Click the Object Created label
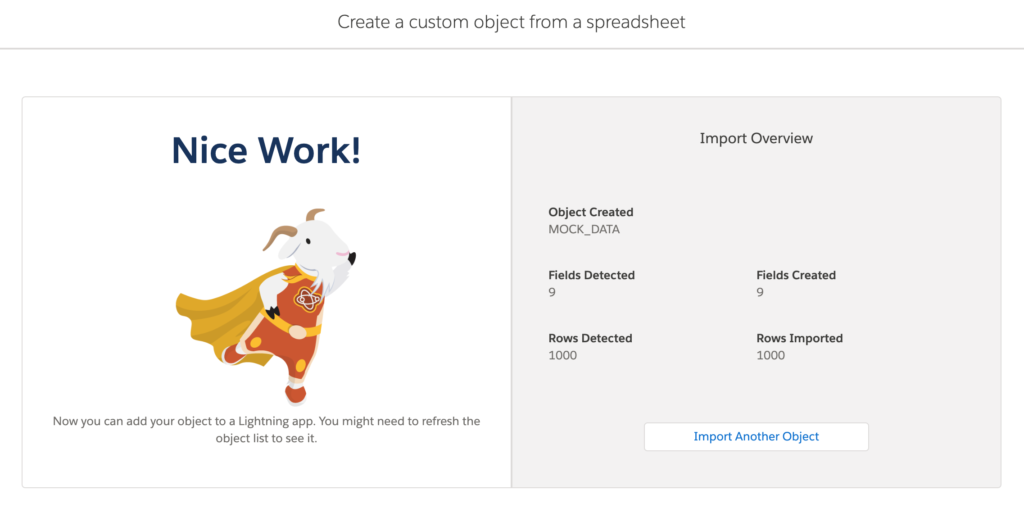The width and height of the screenshot is (1024, 508). (591, 212)
